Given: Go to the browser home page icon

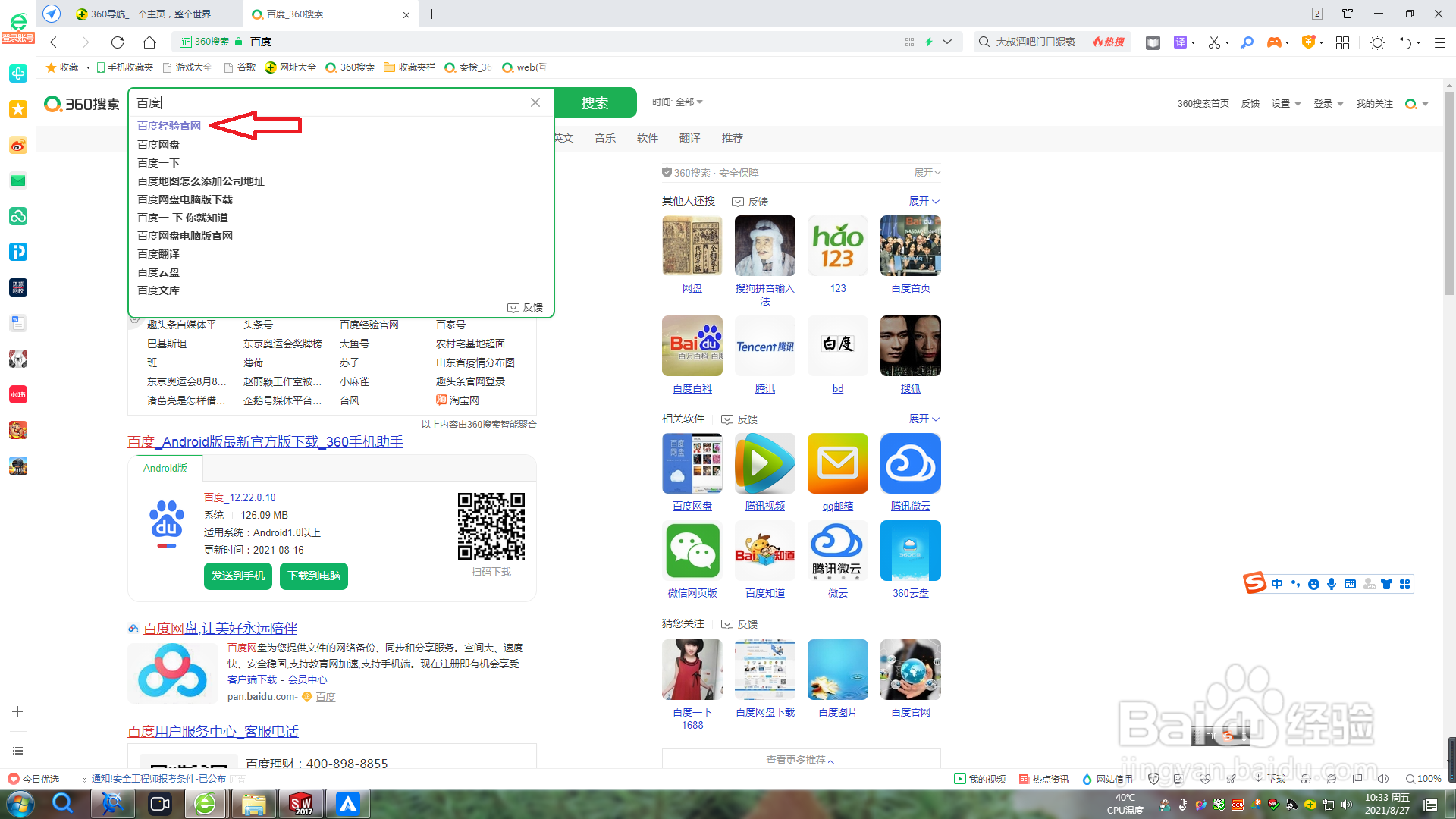Looking at the screenshot, I should [x=149, y=42].
